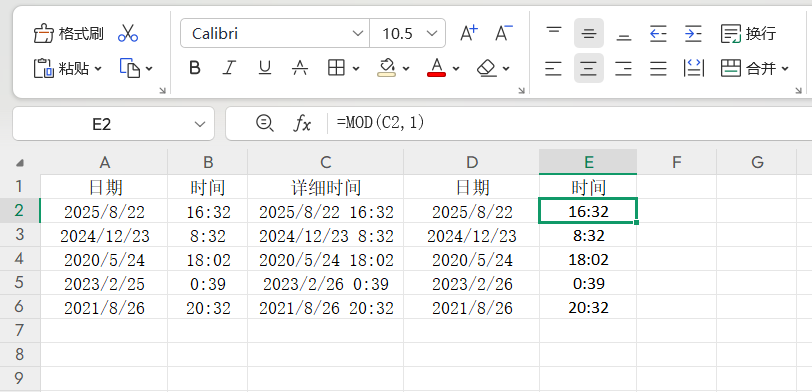
Task: Click the Paste (粘贴) clipboard icon
Action: [x=44, y=68]
